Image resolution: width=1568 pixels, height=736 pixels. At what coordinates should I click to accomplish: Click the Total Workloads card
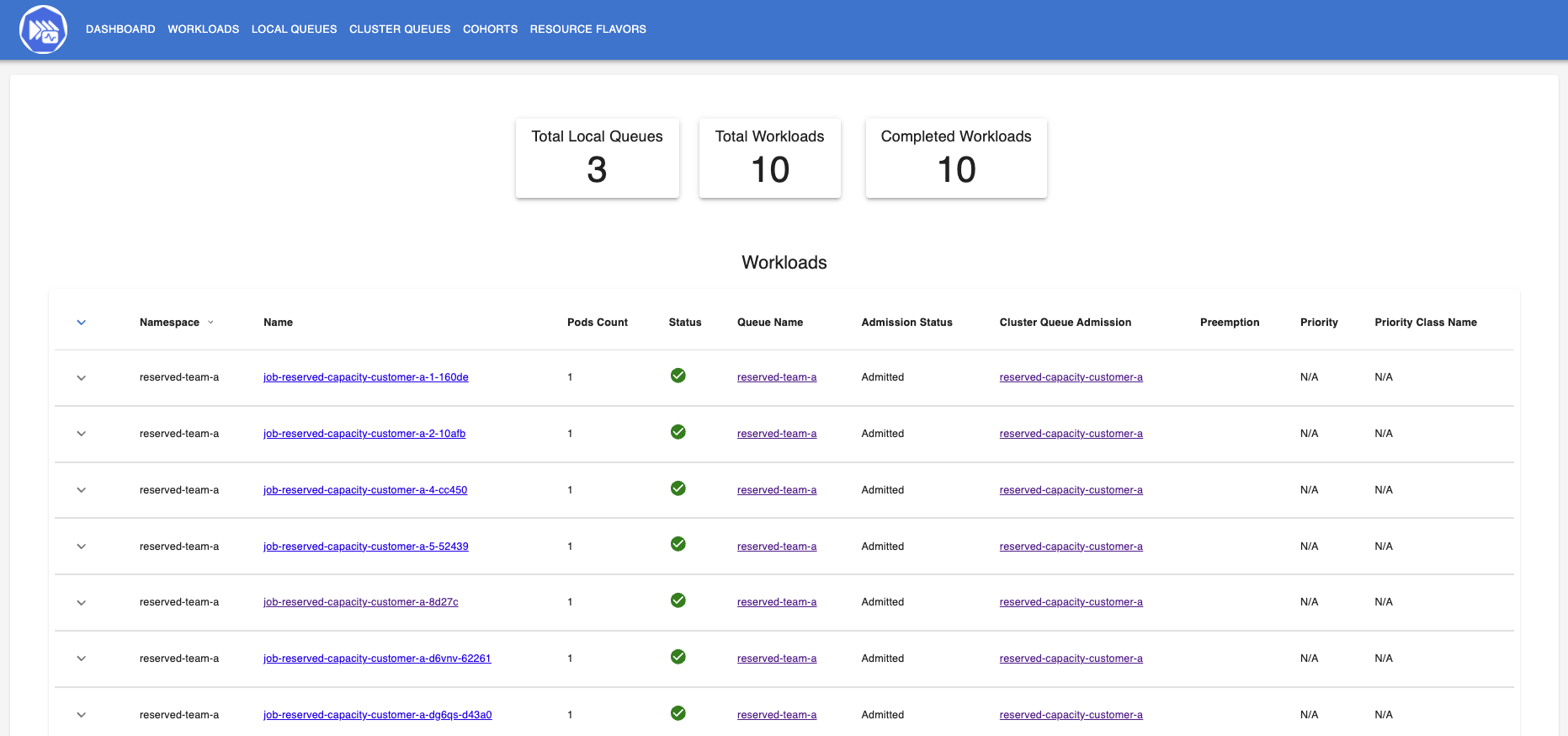click(769, 158)
